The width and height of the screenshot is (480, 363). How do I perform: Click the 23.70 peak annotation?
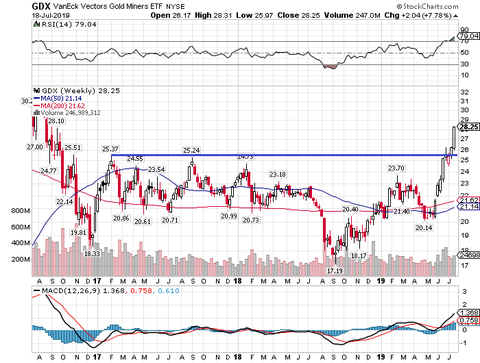[x=396, y=168]
